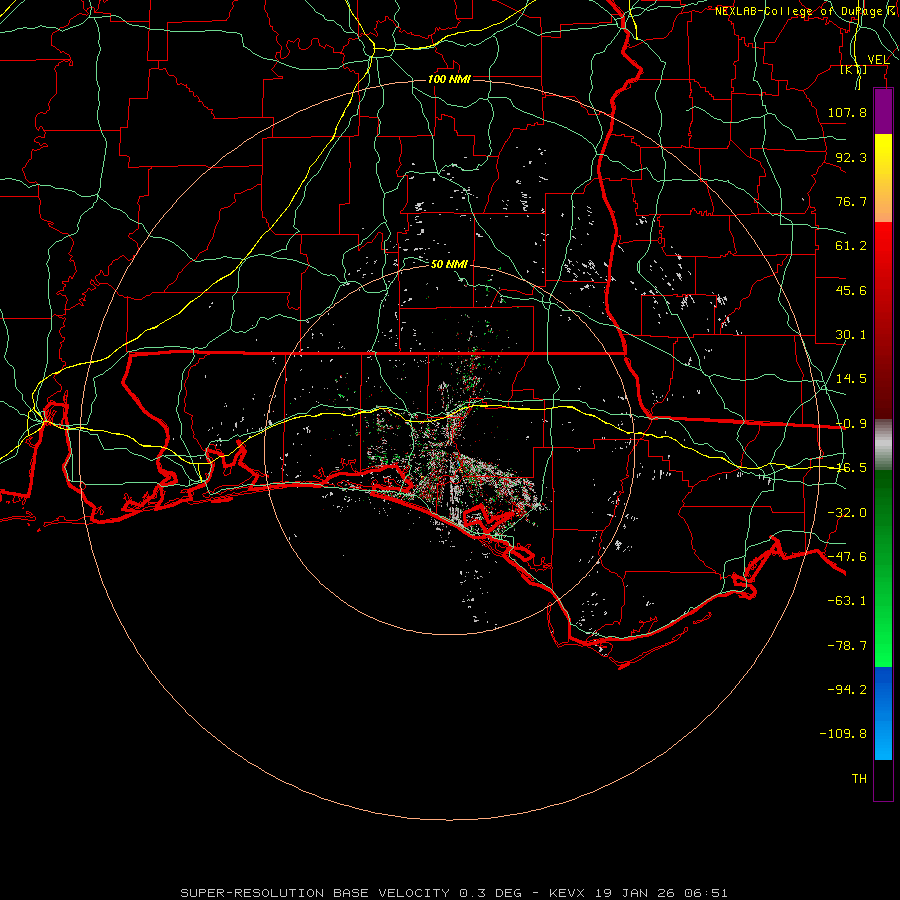Click the -78.7 legend value
Image resolution: width=900 pixels, height=900 pixels.
point(847,646)
